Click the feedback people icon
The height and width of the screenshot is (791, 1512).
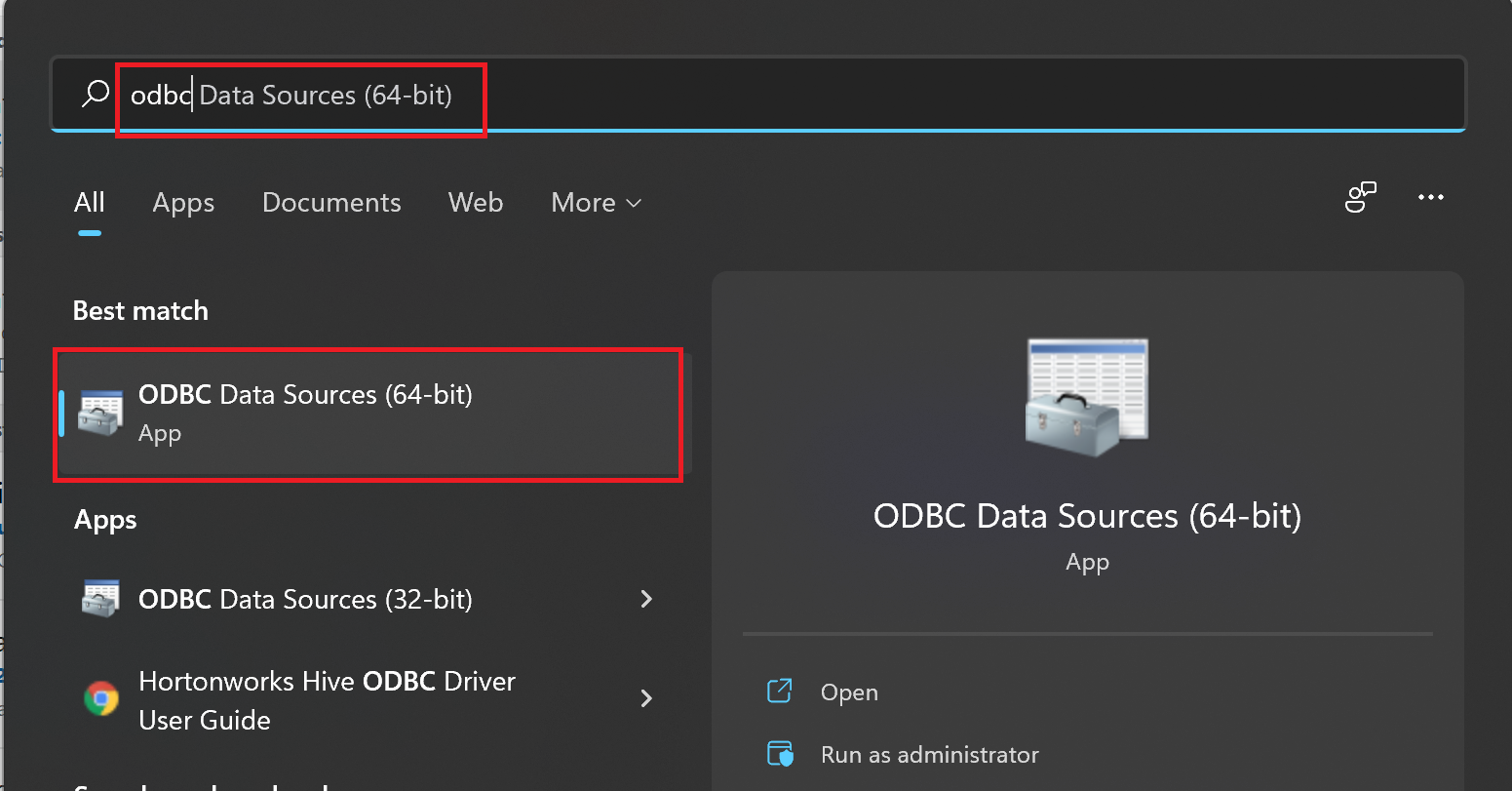click(x=1360, y=198)
